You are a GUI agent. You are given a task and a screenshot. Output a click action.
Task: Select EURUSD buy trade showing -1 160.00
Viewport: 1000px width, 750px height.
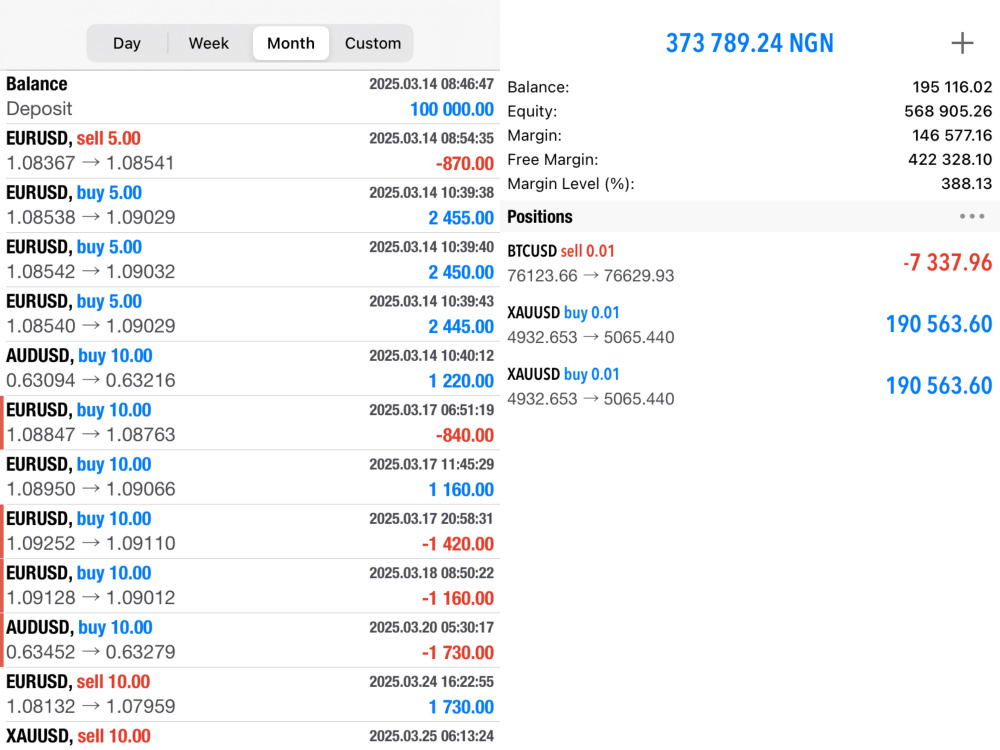tap(250, 585)
